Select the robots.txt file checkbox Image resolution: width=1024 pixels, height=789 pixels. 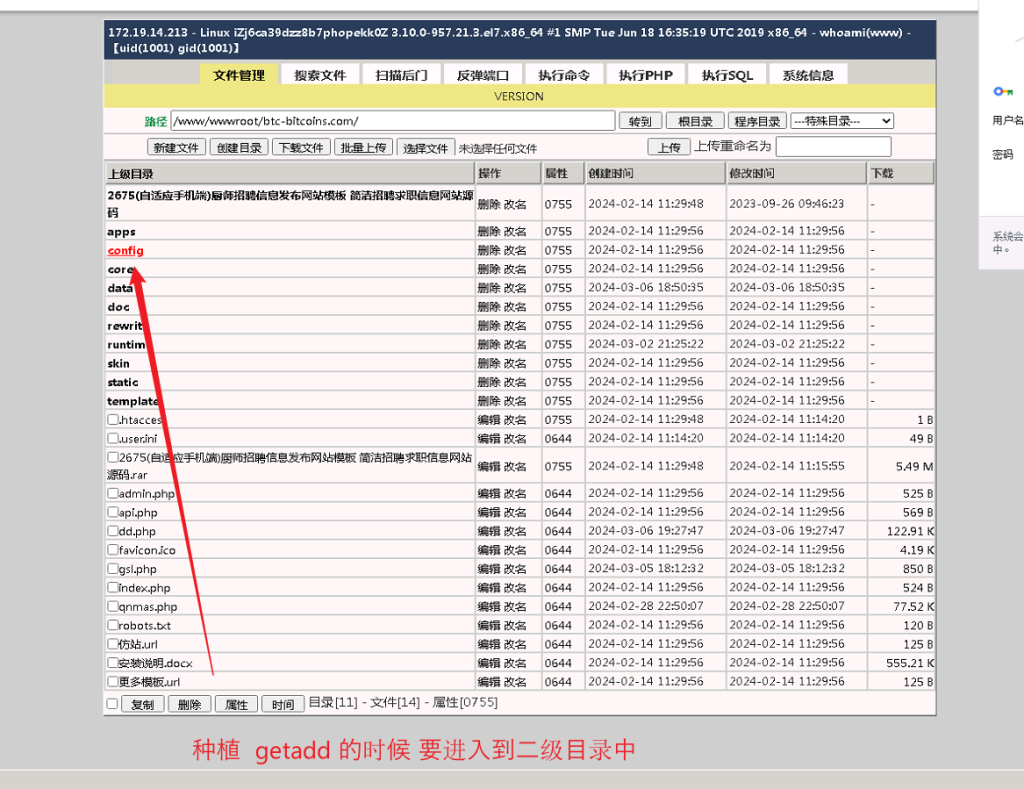click(x=113, y=625)
